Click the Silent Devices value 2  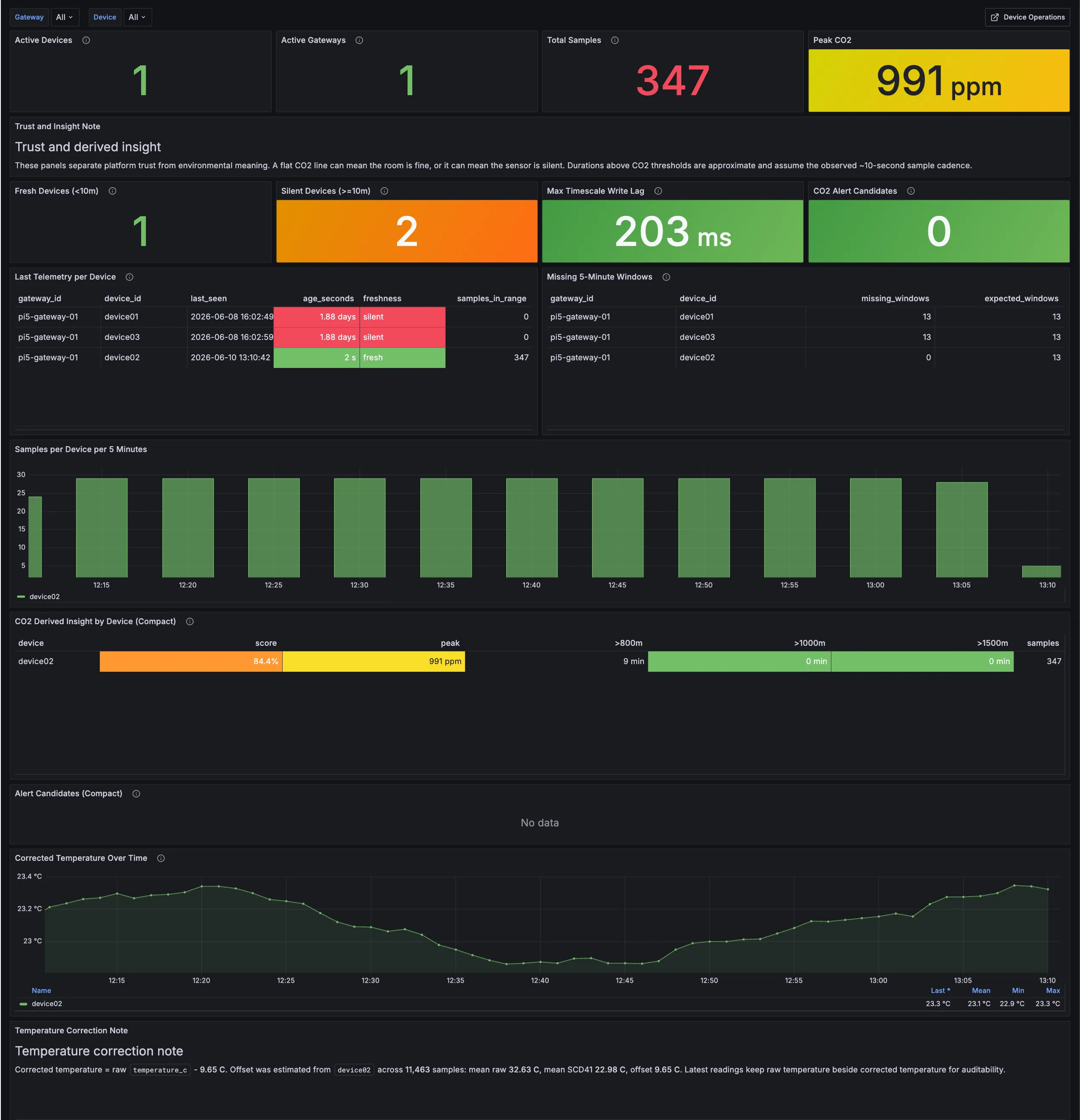coord(406,232)
